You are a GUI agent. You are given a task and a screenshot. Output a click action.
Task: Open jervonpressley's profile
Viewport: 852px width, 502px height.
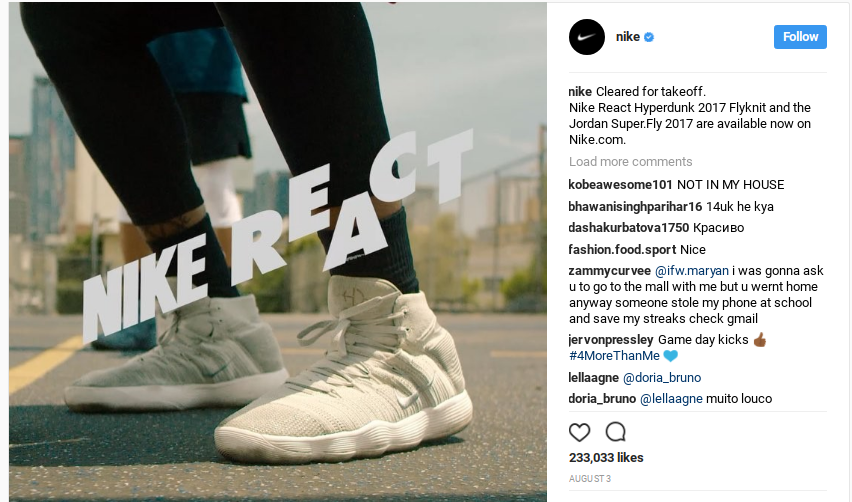tap(611, 340)
